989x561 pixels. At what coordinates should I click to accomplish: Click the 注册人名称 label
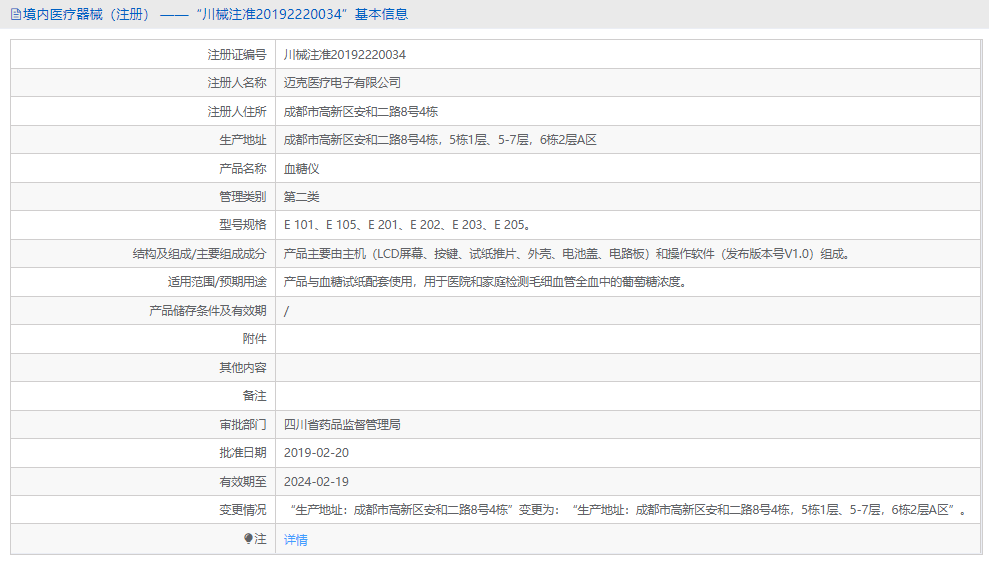coord(237,83)
